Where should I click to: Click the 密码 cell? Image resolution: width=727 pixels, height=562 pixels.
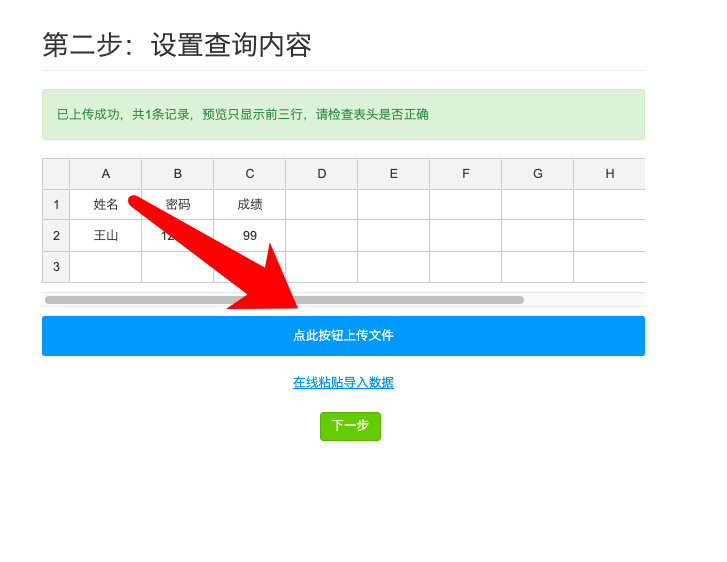click(178, 204)
